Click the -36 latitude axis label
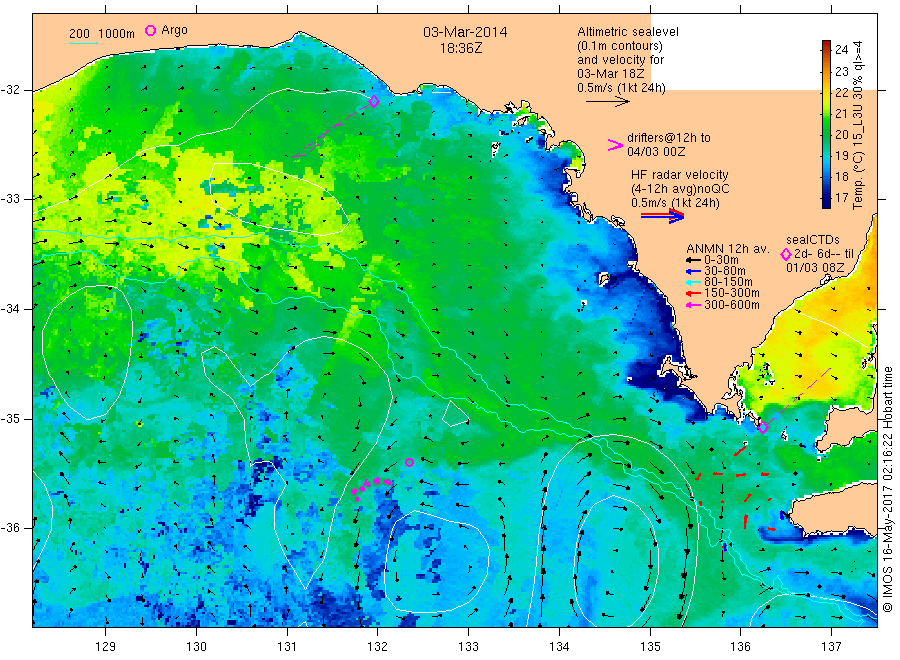The height and width of the screenshot is (660, 900). pyautogui.click(x=11, y=528)
